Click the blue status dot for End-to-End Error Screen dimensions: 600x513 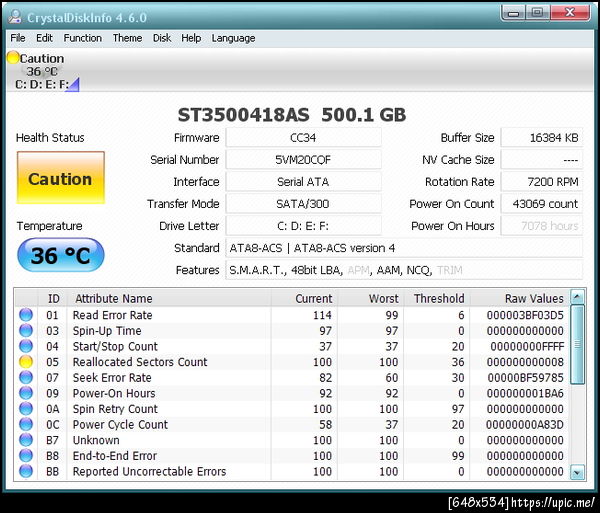click(26, 456)
